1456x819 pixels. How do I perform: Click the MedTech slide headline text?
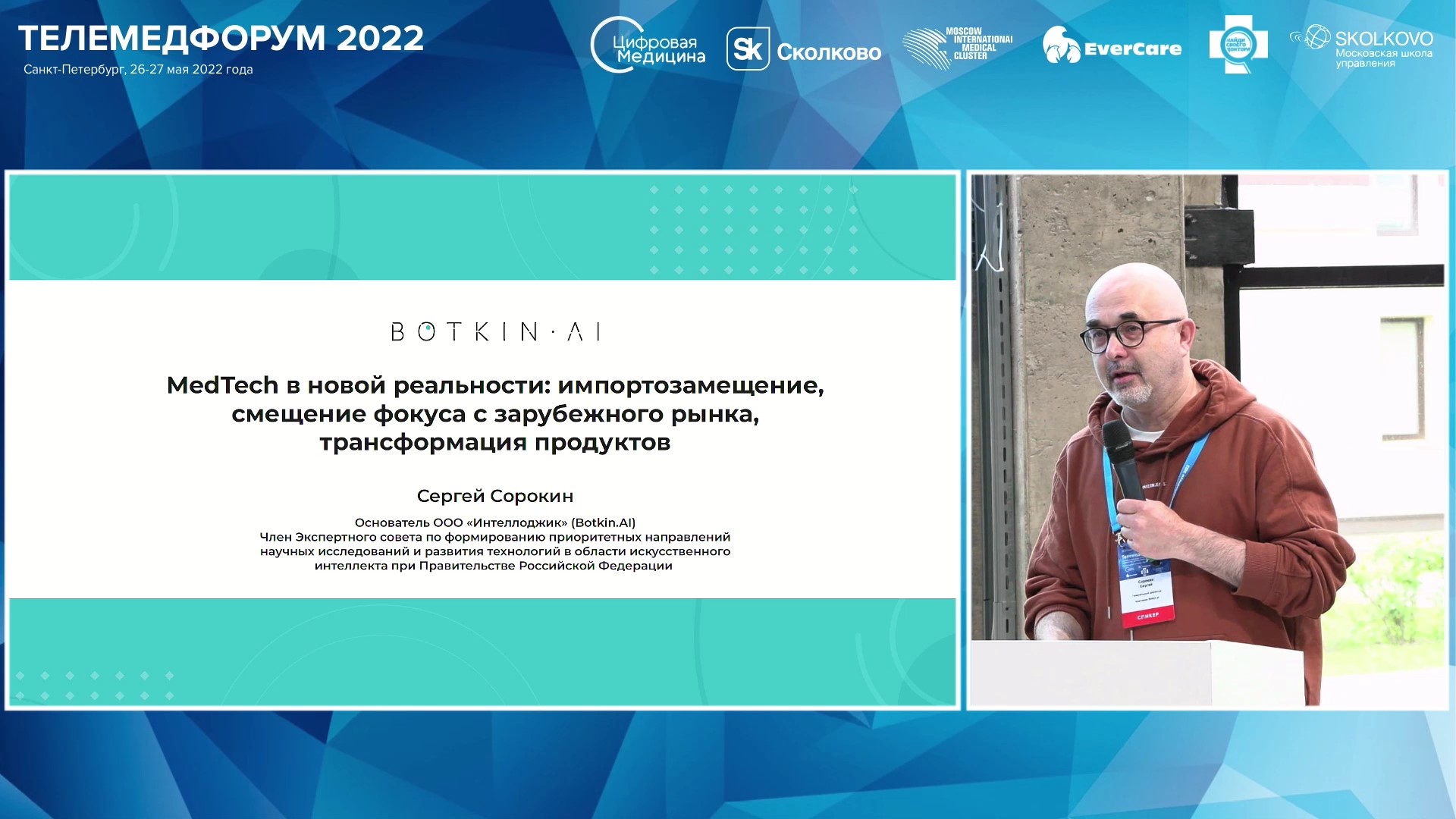point(495,413)
